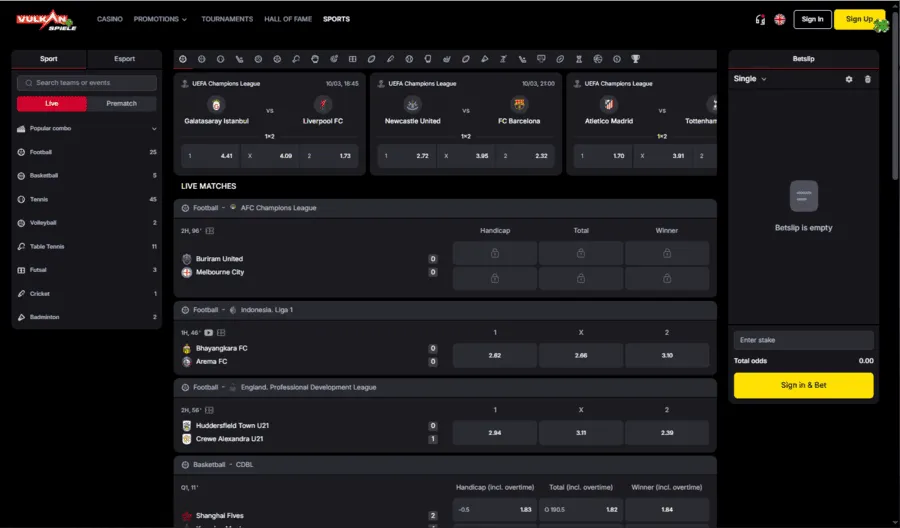Click the Sign in & Bet button
The image size is (900, 528).
click(x=804, y=385)
